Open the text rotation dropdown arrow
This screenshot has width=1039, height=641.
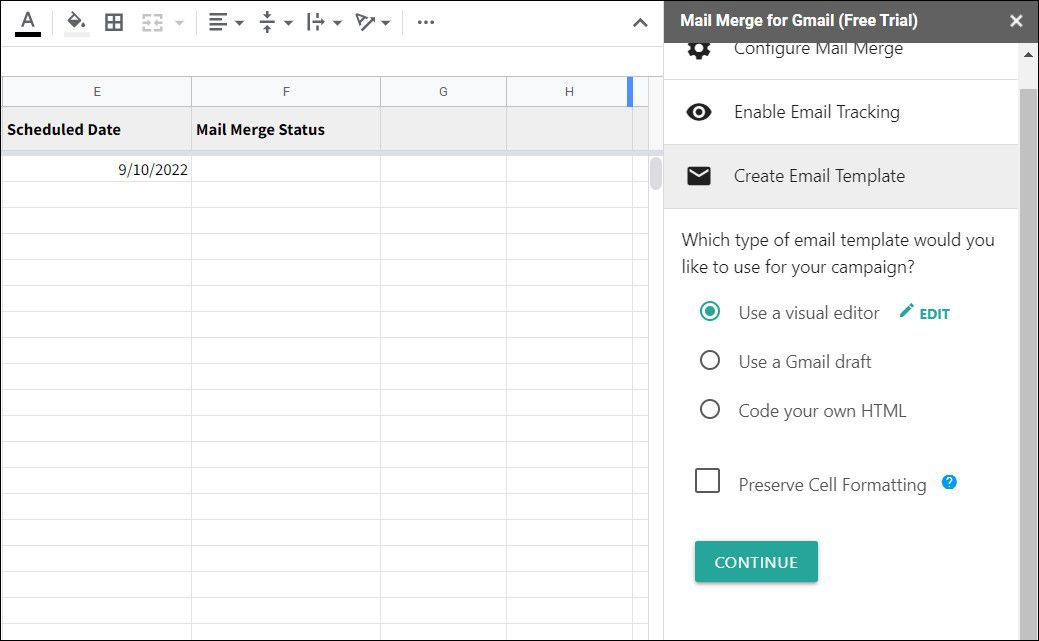click(386, 23)
